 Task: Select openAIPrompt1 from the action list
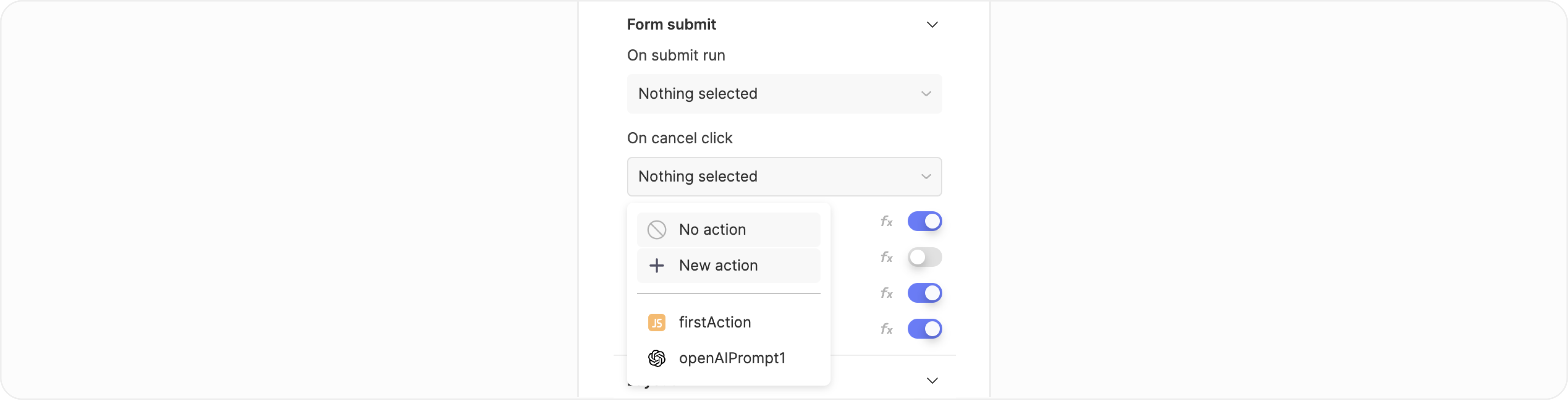(732, 358)
